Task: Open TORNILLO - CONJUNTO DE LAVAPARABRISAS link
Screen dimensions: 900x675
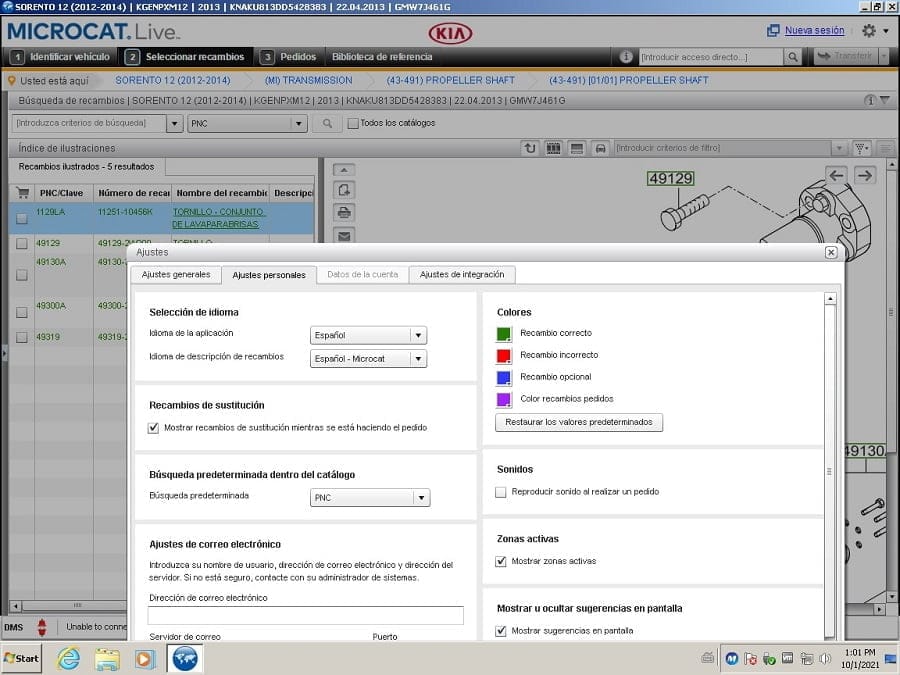Action: coord(217,218)
